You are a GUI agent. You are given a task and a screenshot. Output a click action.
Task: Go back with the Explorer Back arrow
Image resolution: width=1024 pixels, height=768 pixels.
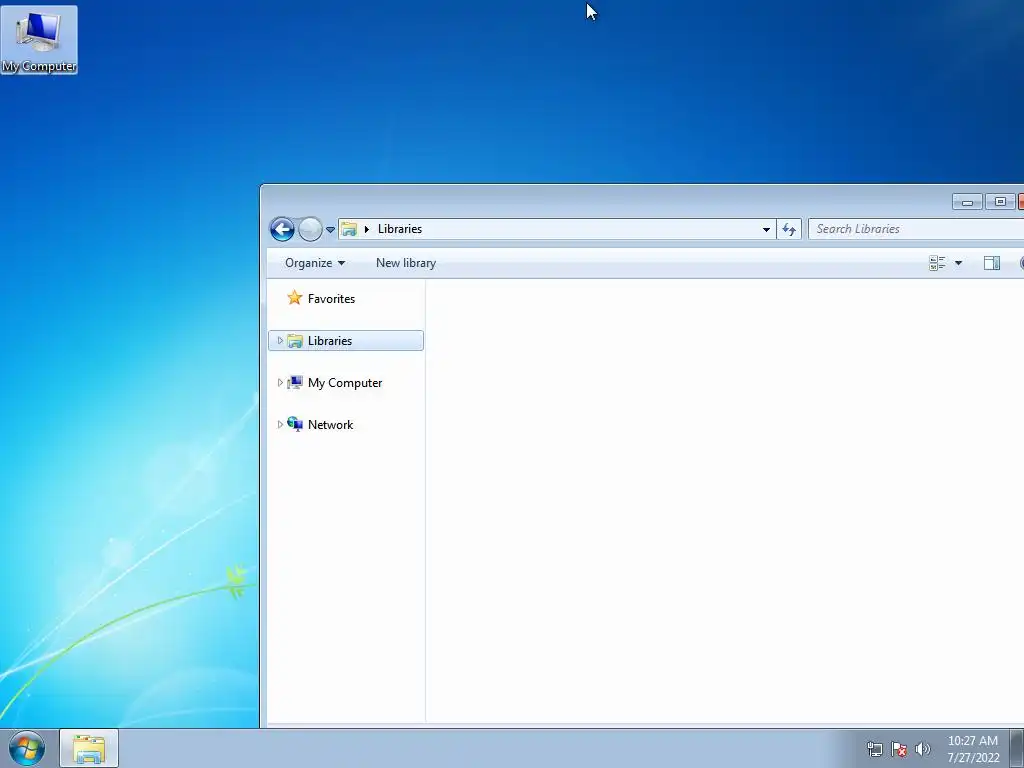(282, 229)
